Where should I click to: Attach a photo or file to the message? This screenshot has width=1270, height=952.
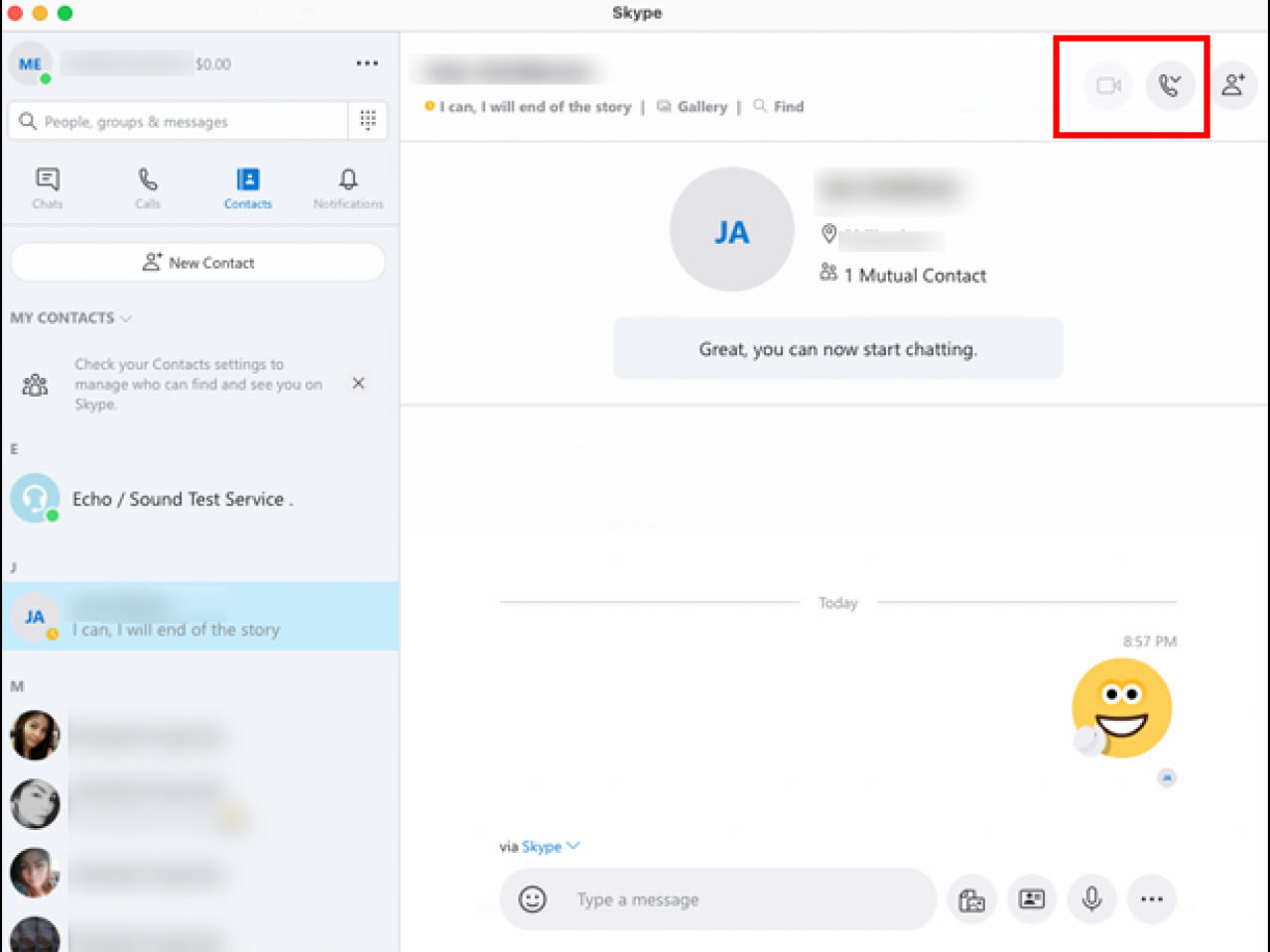(x=972, y=898)
